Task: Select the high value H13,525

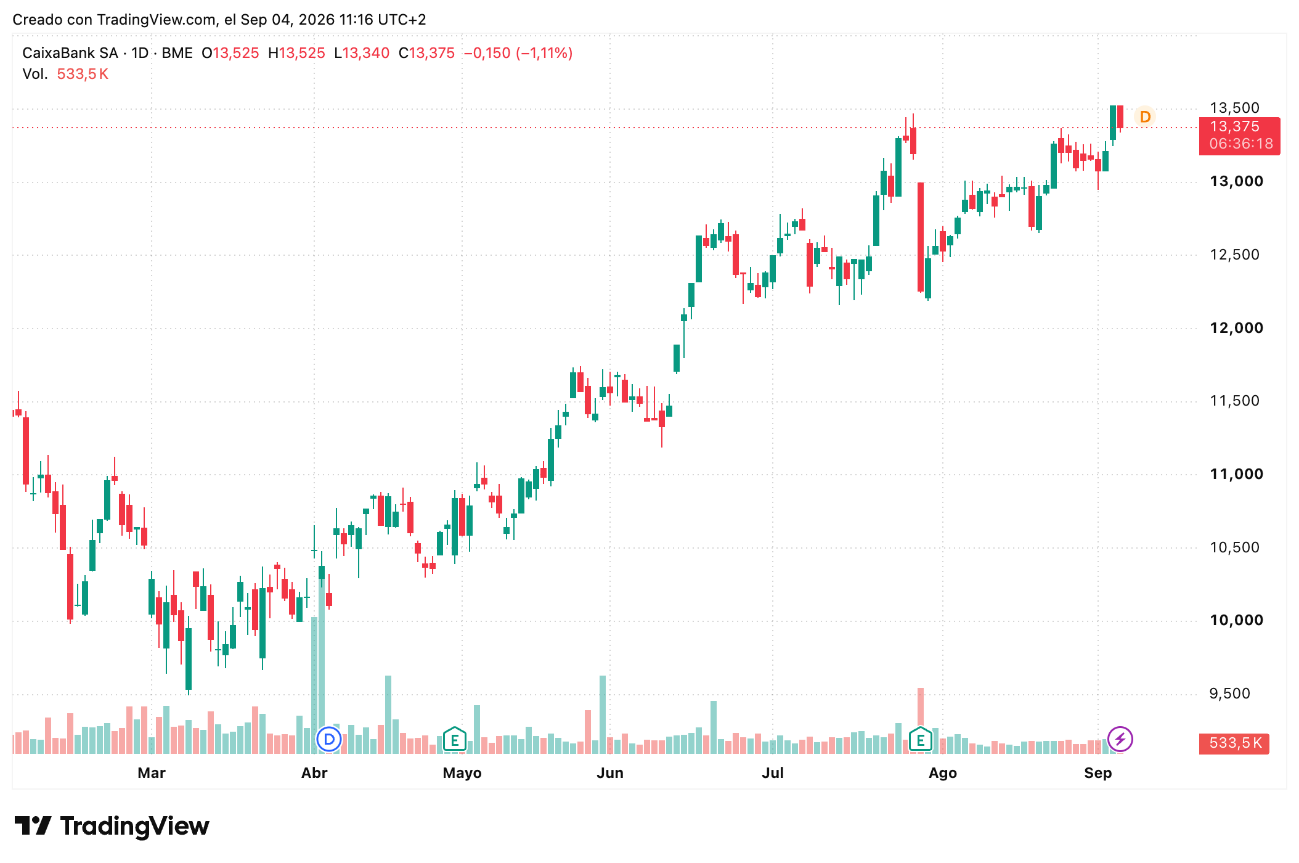Action: (296, 53)
